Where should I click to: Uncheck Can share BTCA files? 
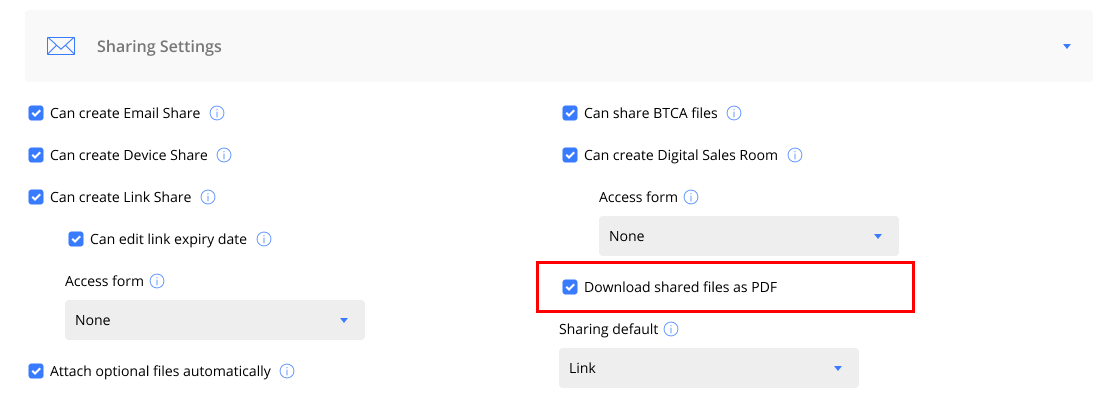click(x=569, y=113)
